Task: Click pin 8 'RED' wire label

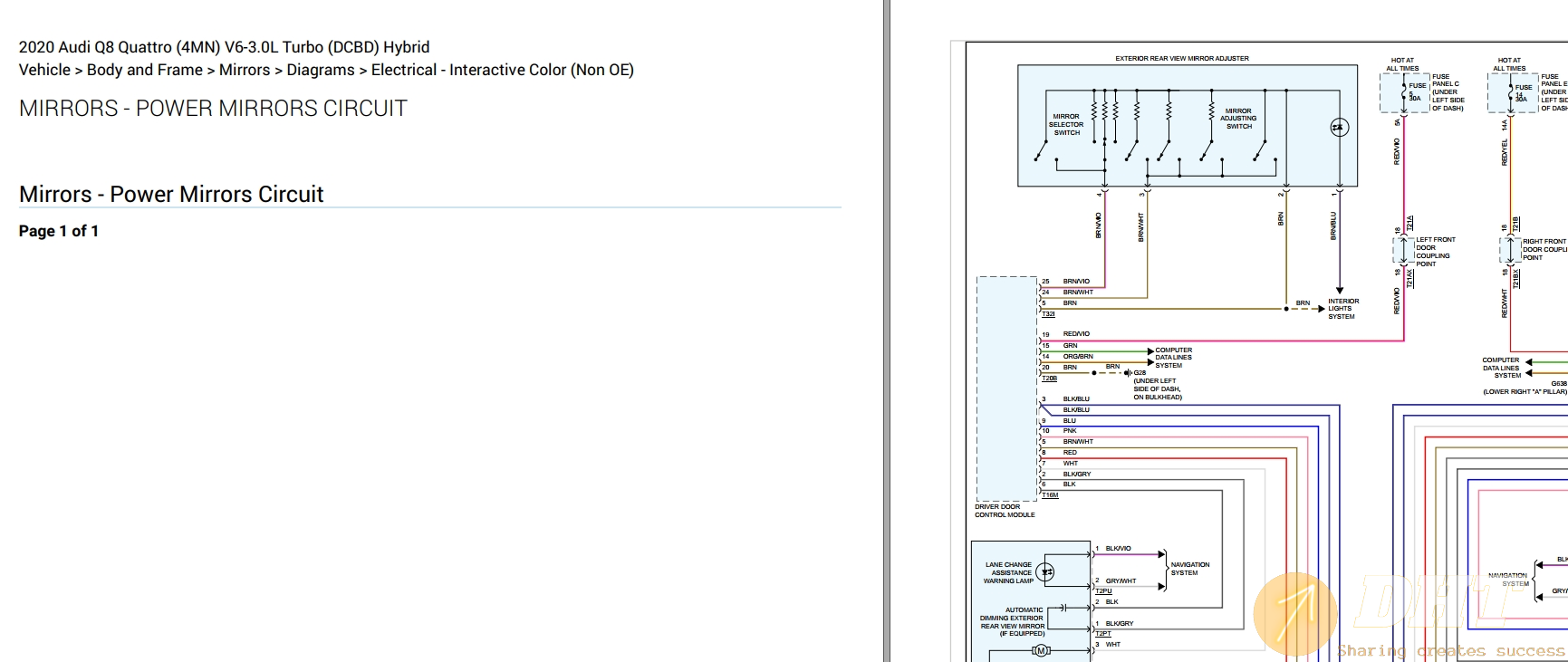Action: pyautogui.click(x=1070, y=453)
